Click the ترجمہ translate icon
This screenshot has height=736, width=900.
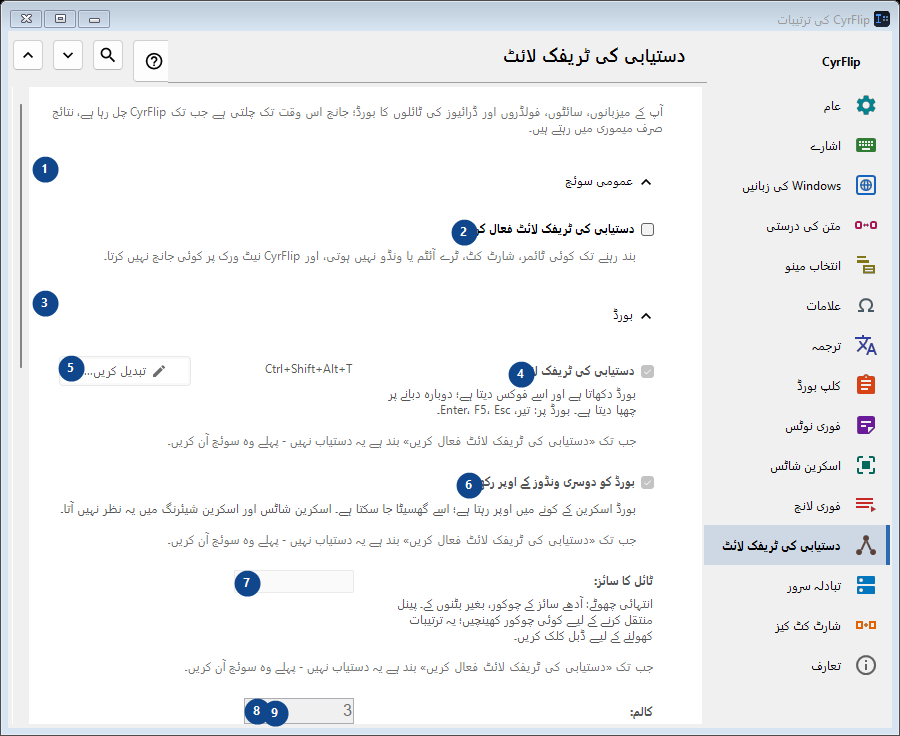pos(866,345)
